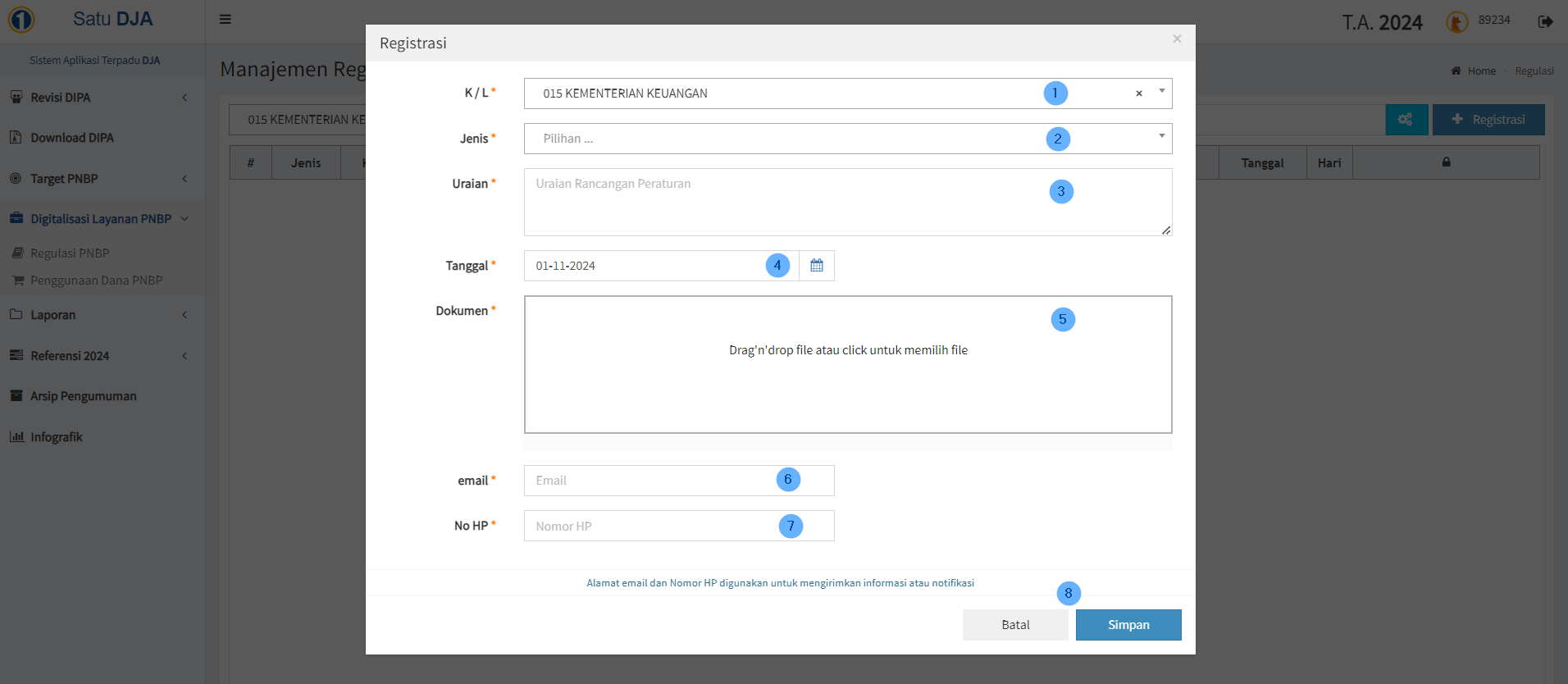This screenshot has height=684, width=1568.
Task: Click the lock icon in table header
Action: point(1446,162)
